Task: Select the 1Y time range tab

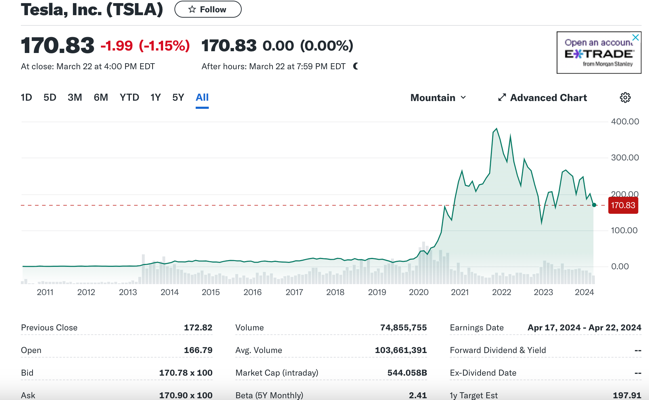Action: [x=155, y=98]
